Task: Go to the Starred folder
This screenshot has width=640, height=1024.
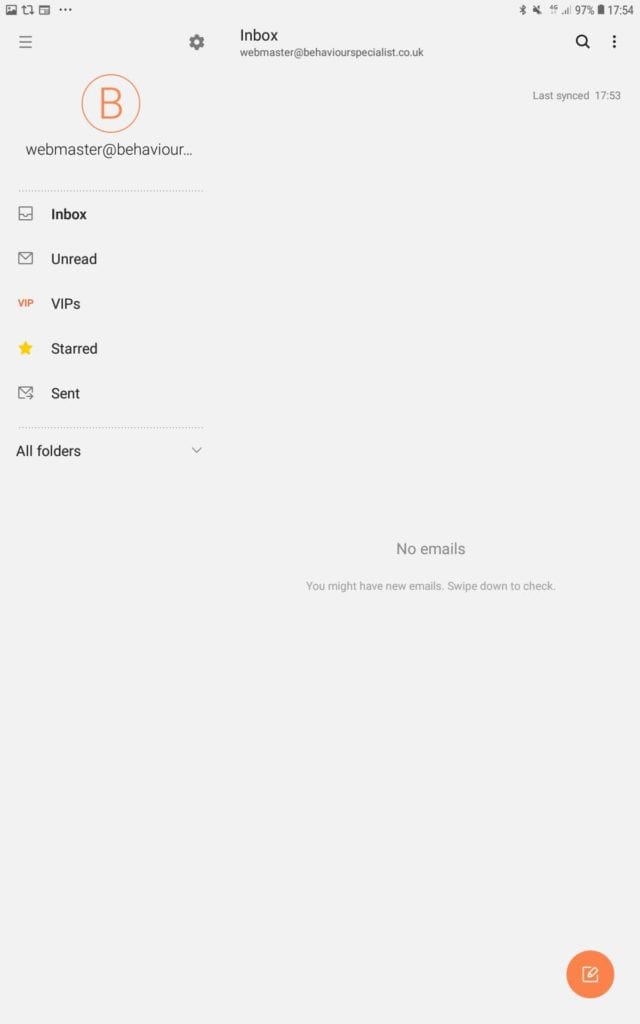Action: click(74, 348)
